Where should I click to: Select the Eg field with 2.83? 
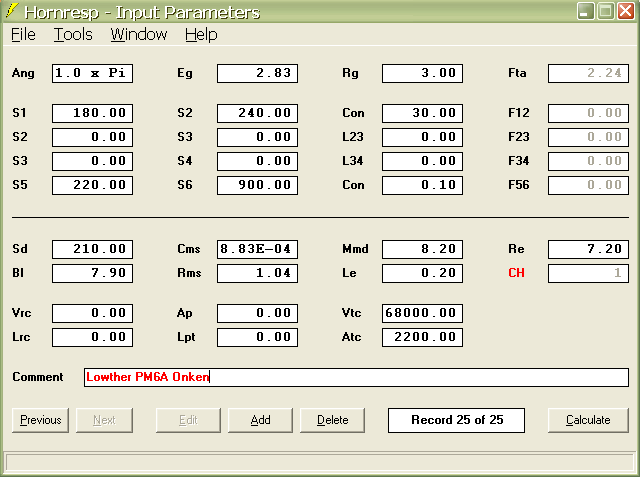click(x=258, y=73)
